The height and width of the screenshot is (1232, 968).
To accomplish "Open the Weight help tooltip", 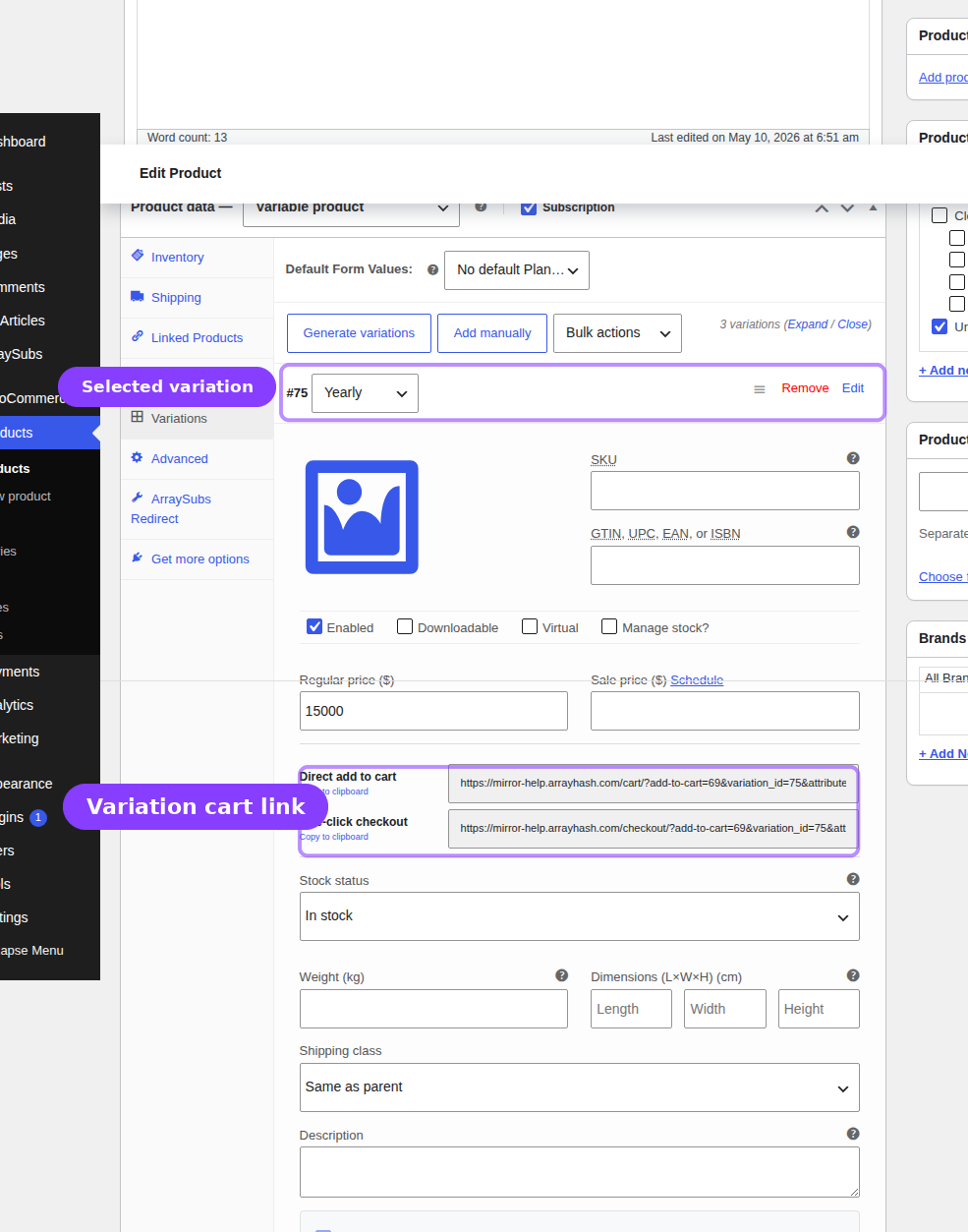I will pos(561,975).
